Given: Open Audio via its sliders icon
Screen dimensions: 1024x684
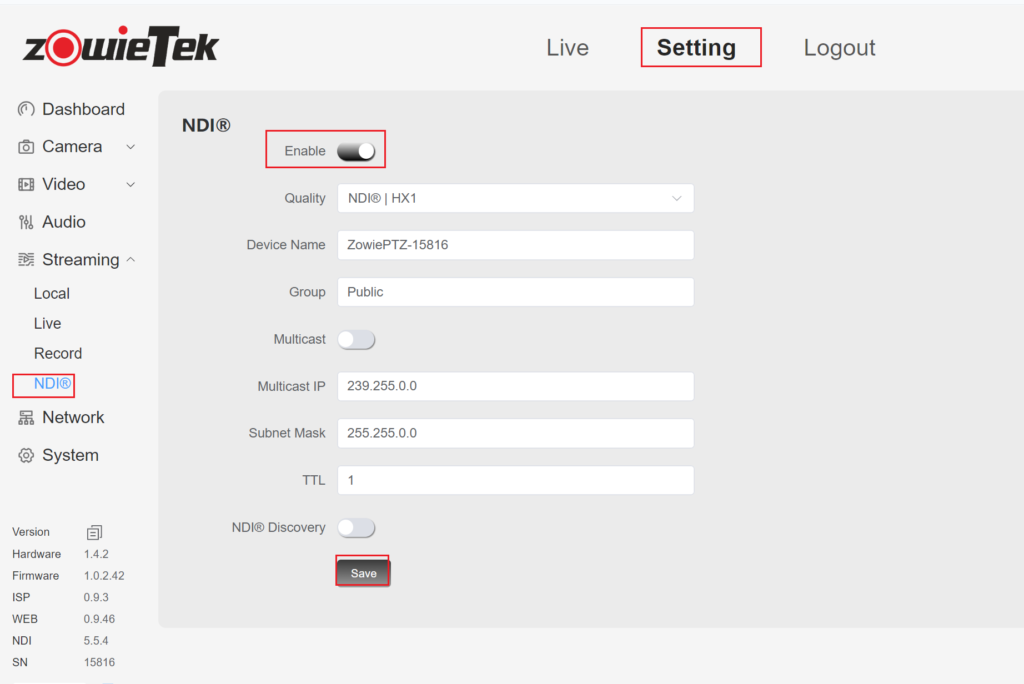Looking at the screenshot, I should (x=26, y=222).
